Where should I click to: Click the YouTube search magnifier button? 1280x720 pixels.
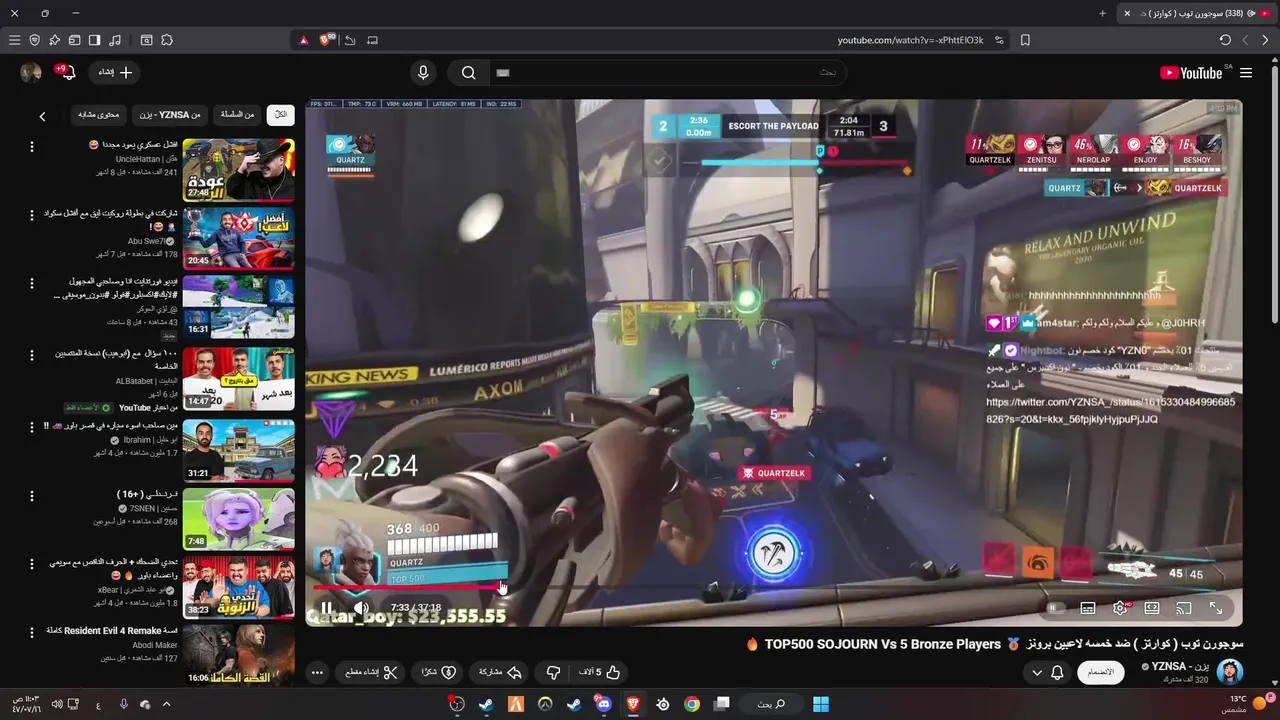468,72
